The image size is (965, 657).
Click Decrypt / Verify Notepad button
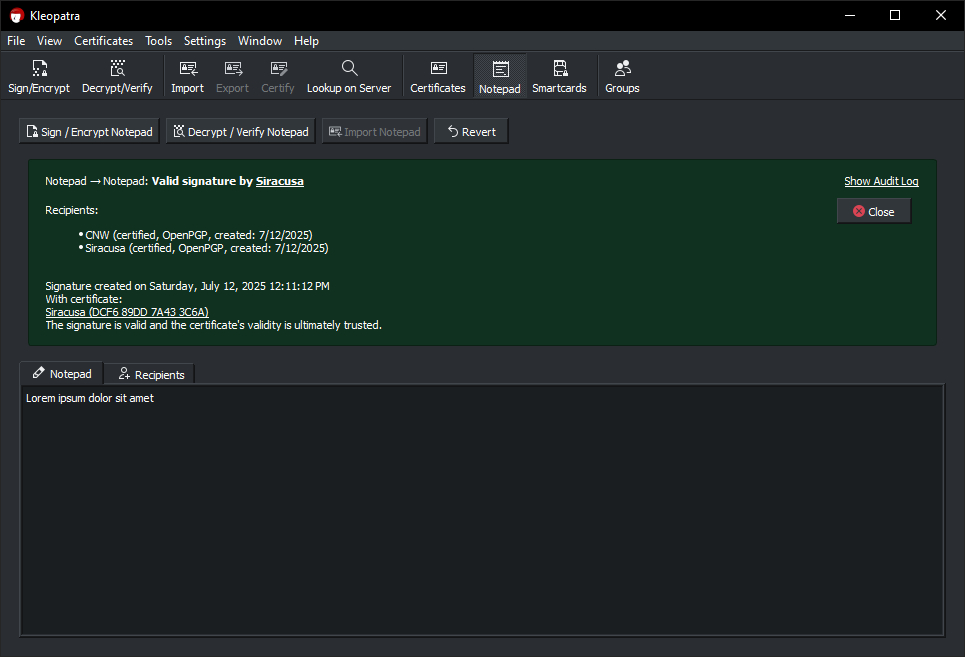(241, 132)
